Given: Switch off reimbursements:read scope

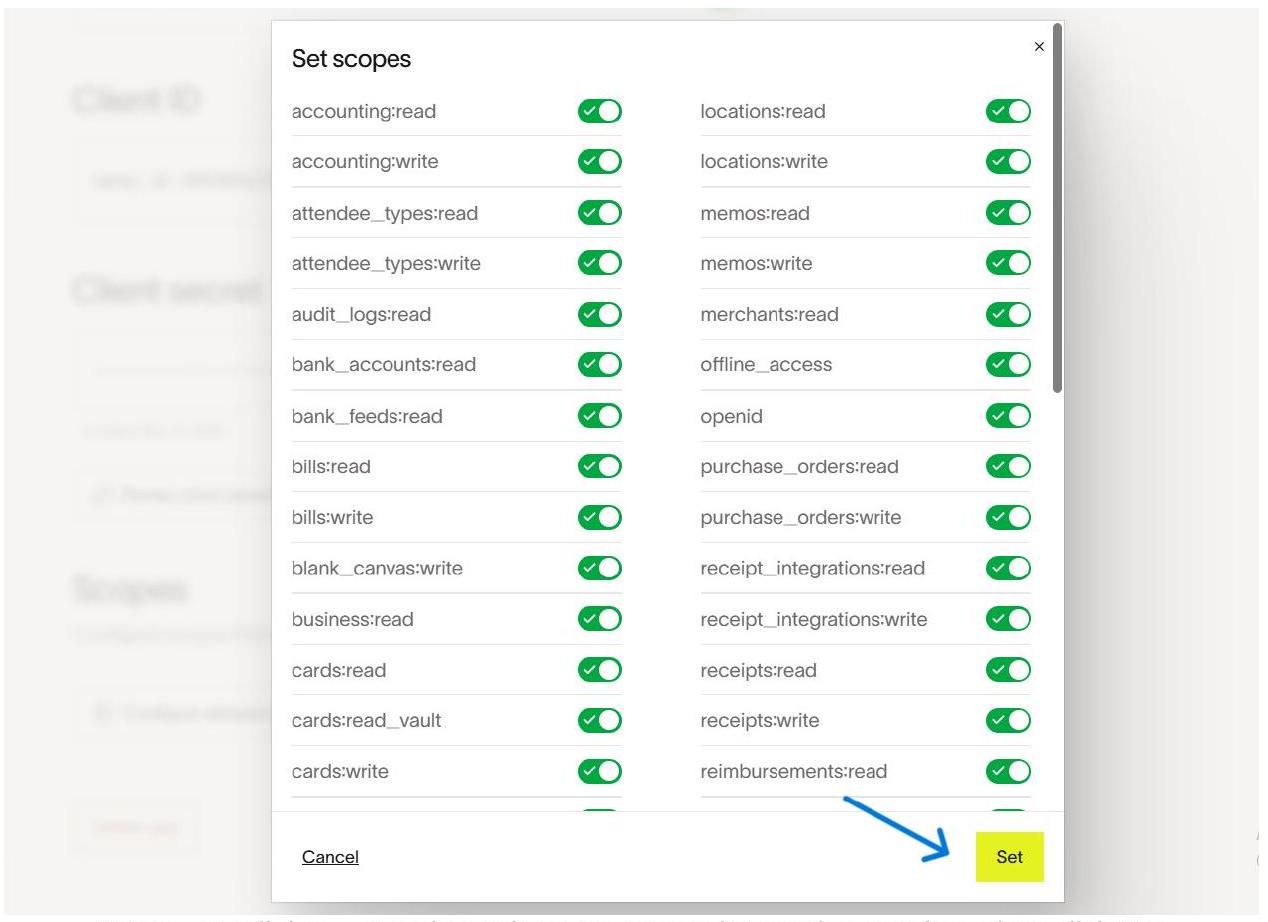Looking at the screenshot, I should pyautogui.click(x=1008, y=771).
